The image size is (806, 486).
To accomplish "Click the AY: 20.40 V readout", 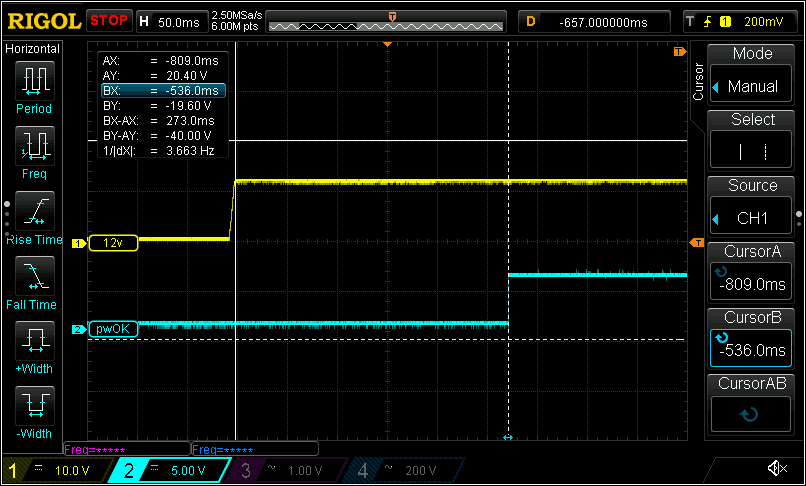I will (x=155, y=76).
